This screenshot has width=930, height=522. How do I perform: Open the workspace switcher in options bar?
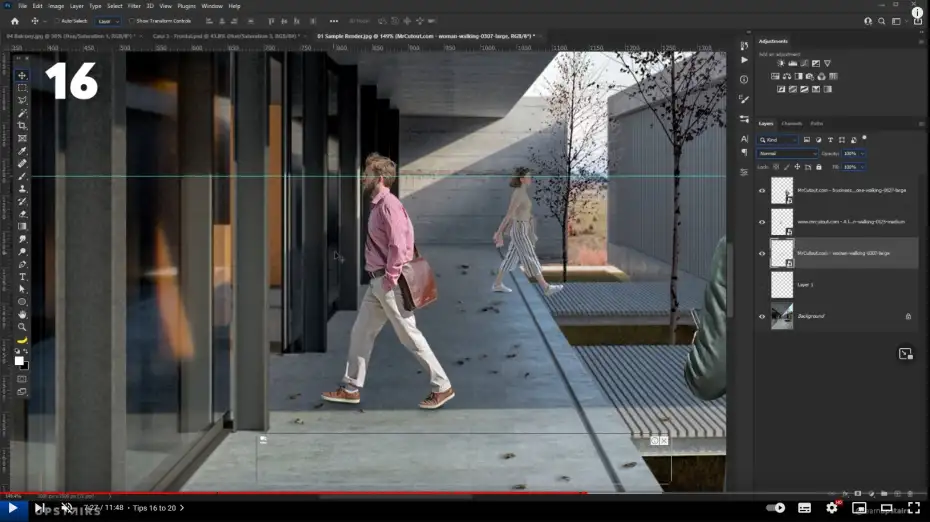point(896,21)
